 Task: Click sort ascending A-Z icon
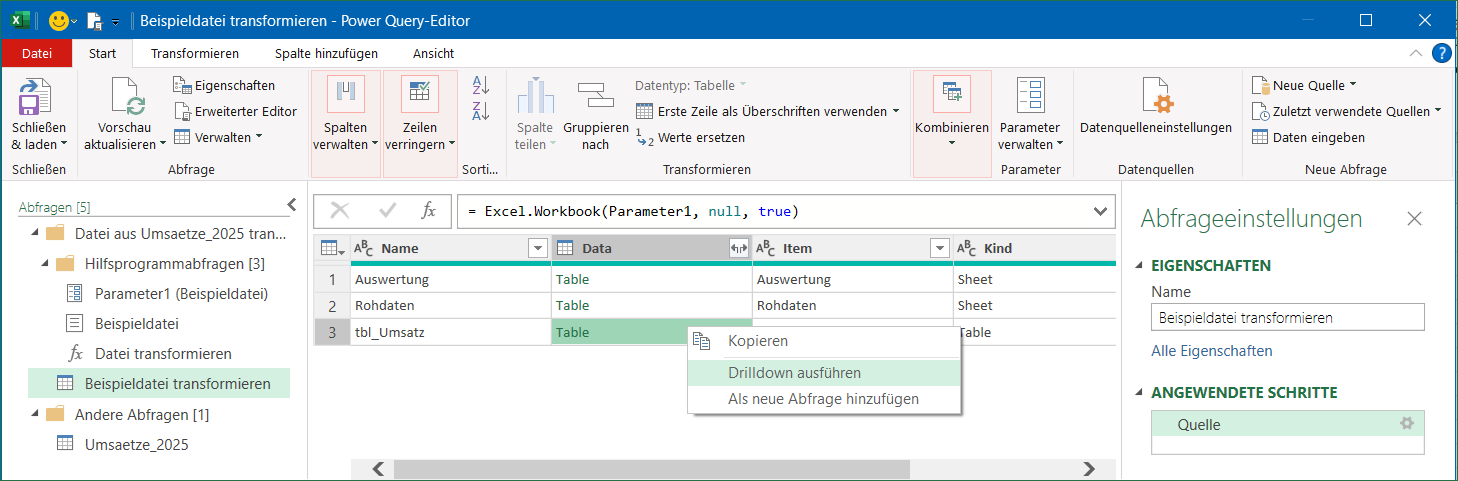(x=481, y=86)
